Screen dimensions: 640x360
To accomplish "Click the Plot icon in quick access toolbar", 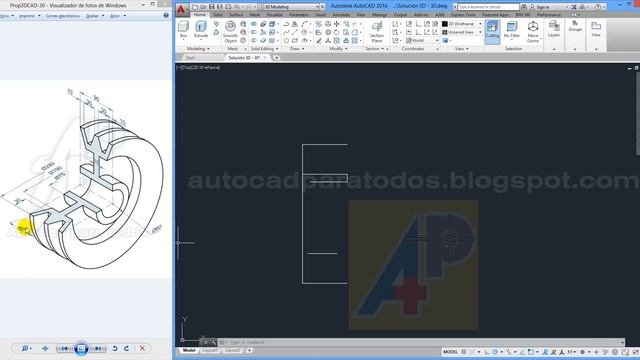I will pos(228,7).
